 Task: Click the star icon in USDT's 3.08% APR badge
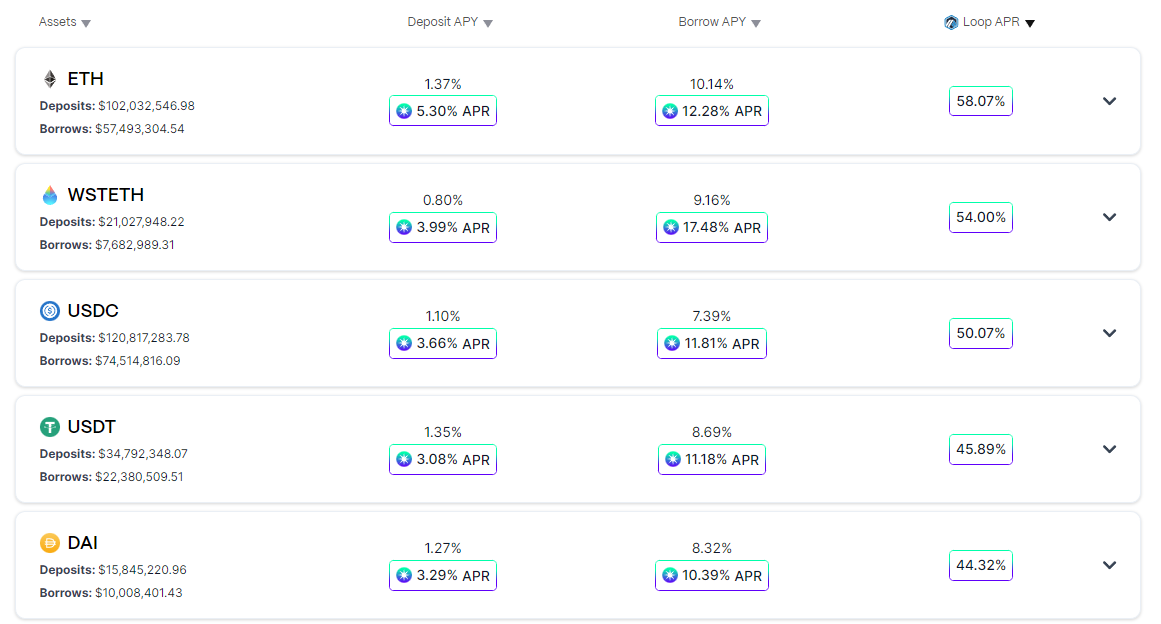coord(402,459)
